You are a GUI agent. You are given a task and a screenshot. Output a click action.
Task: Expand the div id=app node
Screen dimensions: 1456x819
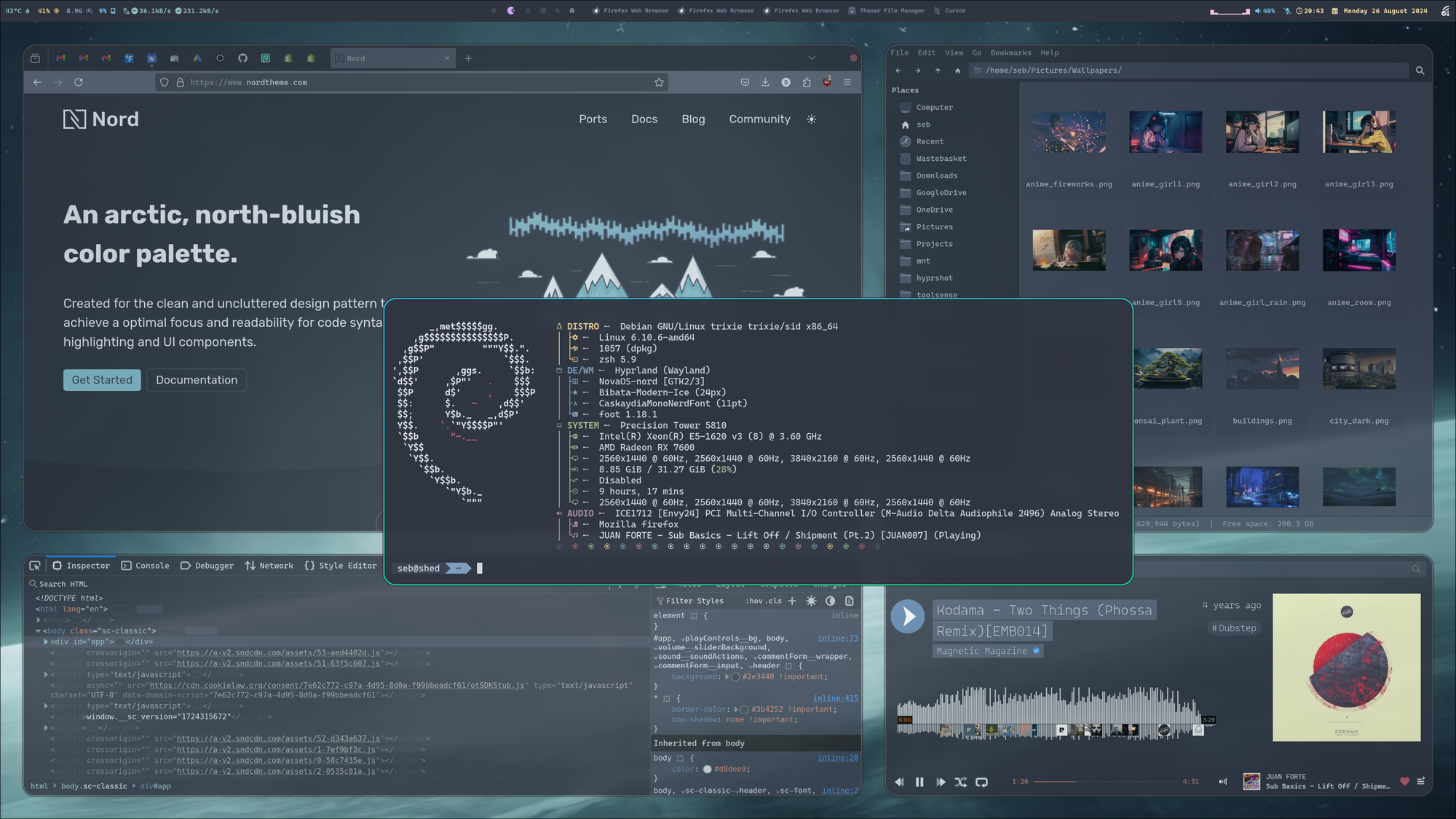(x=46, y=642)
